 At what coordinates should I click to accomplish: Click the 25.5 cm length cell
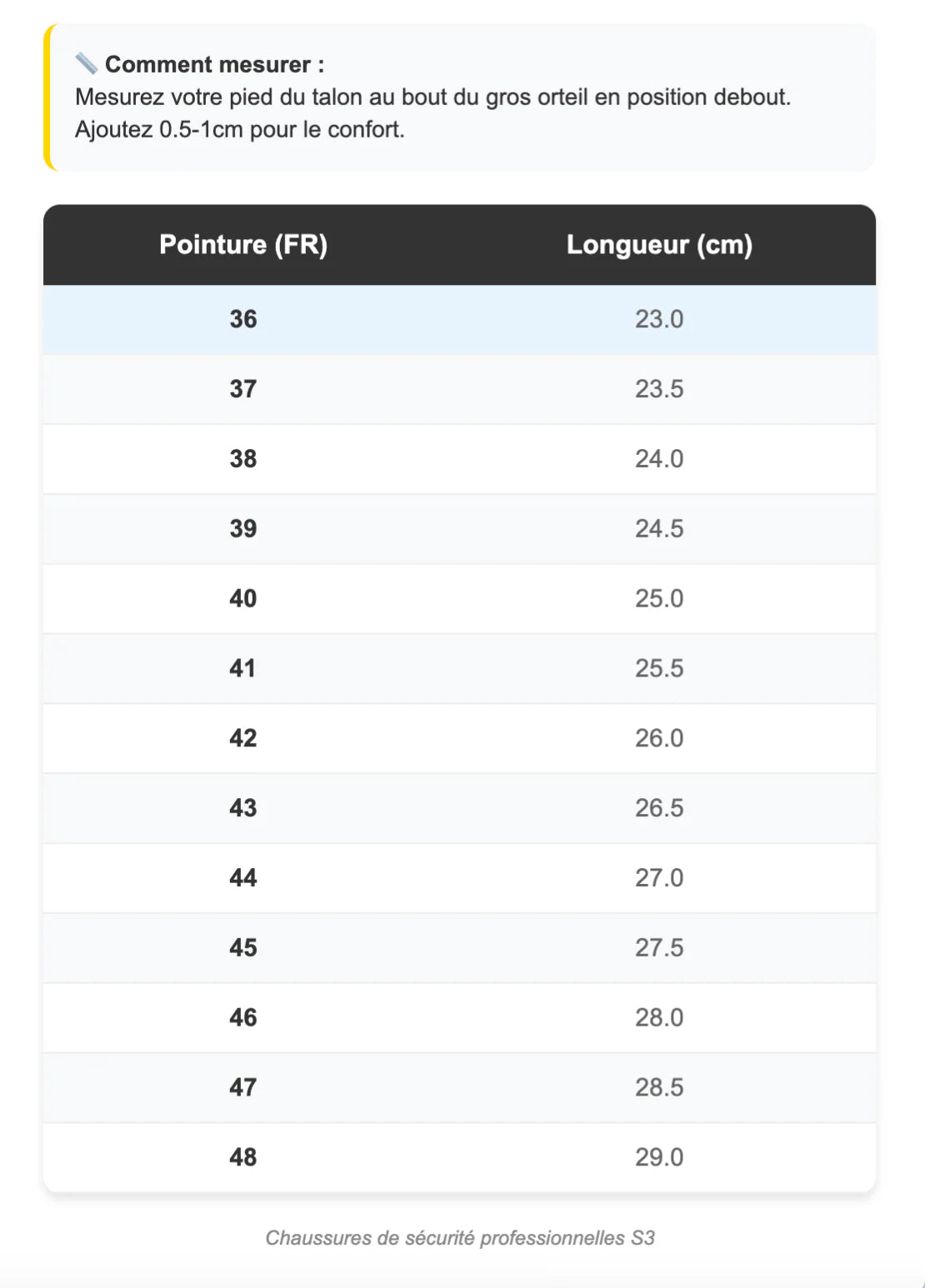659,668
